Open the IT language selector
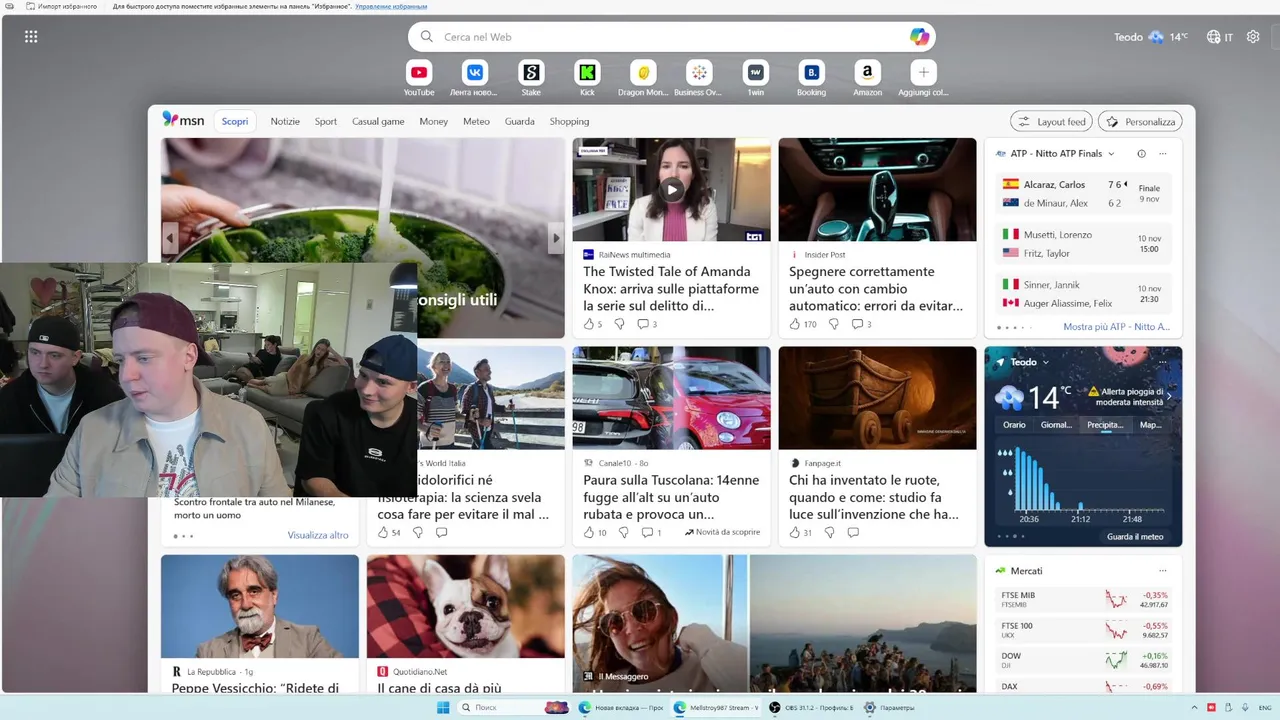 pos(1220,37)
